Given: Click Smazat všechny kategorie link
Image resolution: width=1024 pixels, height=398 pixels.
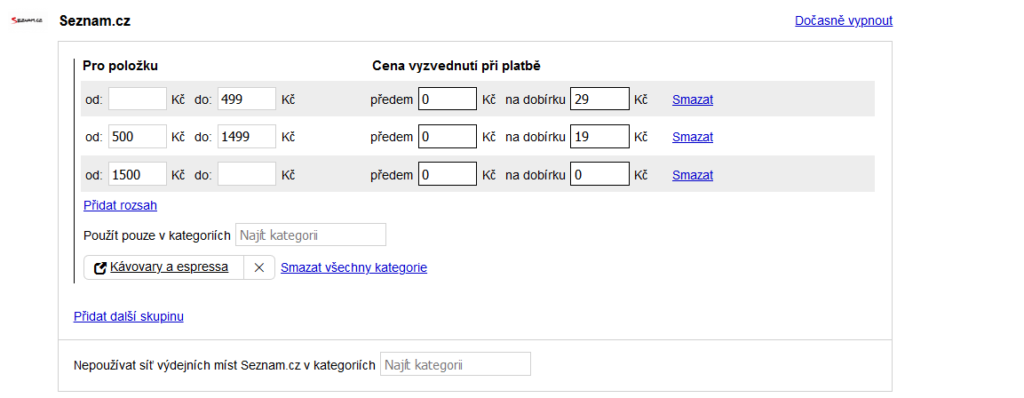Looking at the screenshot, I should pyautogui.click(x=354, y=268).
